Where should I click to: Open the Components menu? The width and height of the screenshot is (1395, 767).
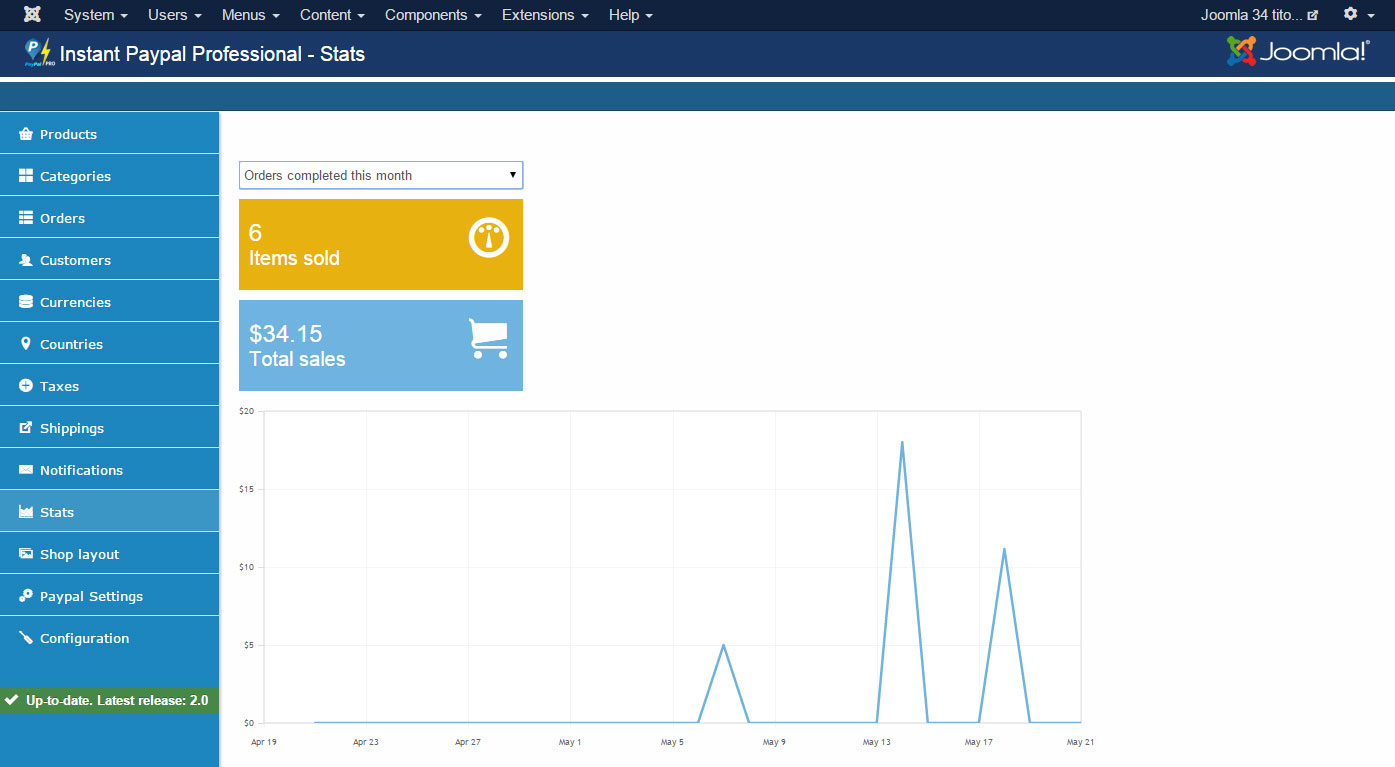433,15
